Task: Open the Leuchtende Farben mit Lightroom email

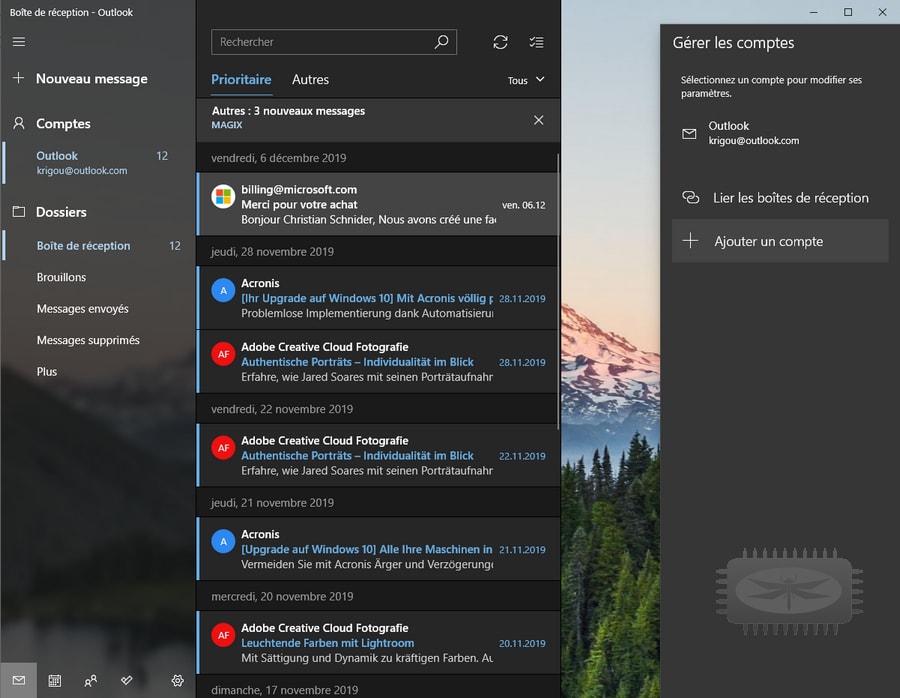Action: [378, 642]
